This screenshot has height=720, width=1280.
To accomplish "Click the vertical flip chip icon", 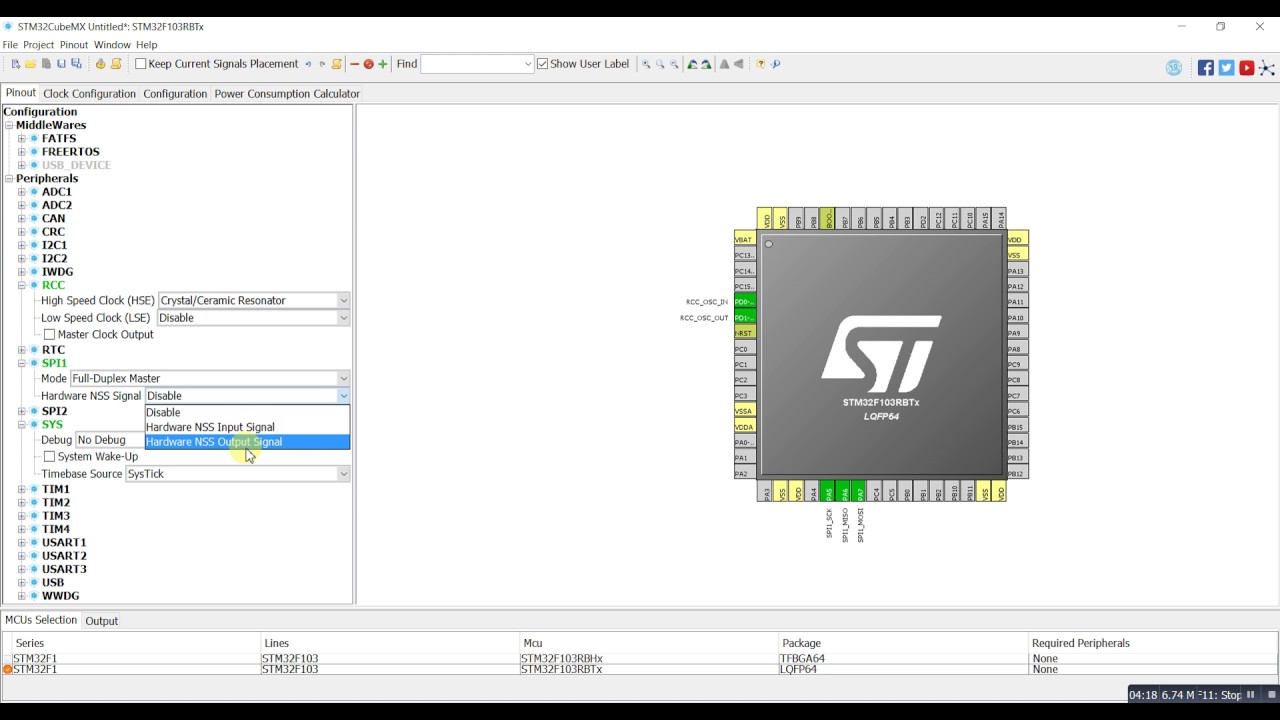I will tap(724, 64).
